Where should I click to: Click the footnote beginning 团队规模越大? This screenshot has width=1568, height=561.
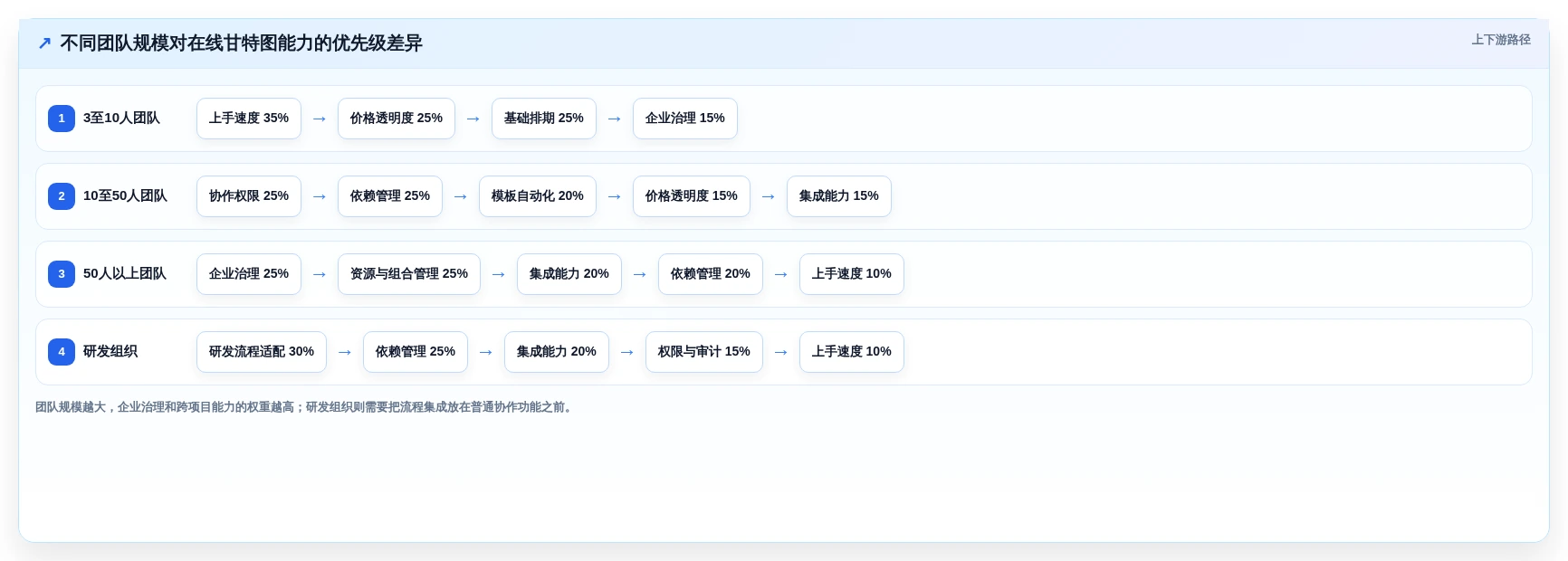point(306,407)
